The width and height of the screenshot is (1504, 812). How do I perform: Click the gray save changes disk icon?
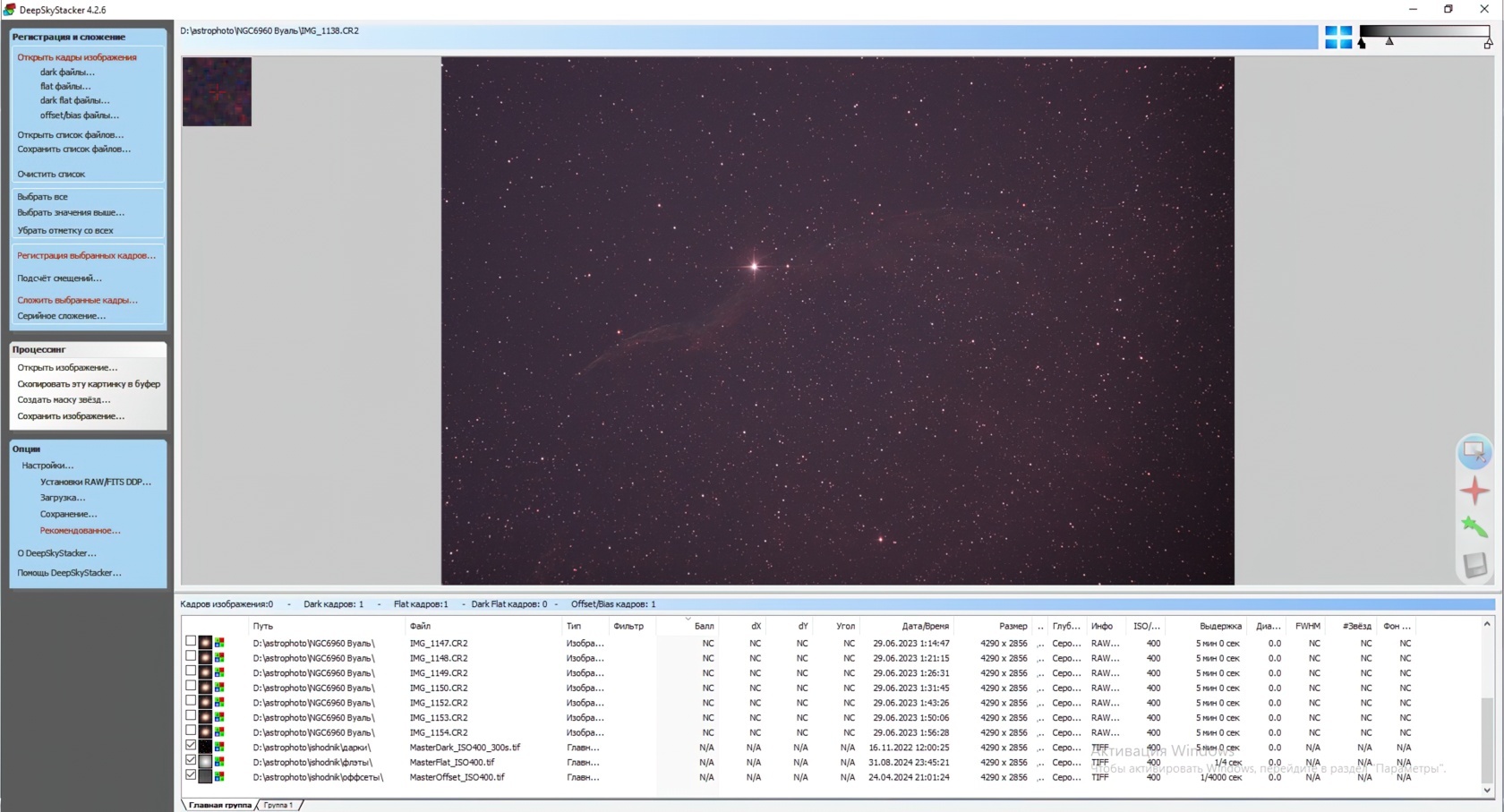[1474, 565]
